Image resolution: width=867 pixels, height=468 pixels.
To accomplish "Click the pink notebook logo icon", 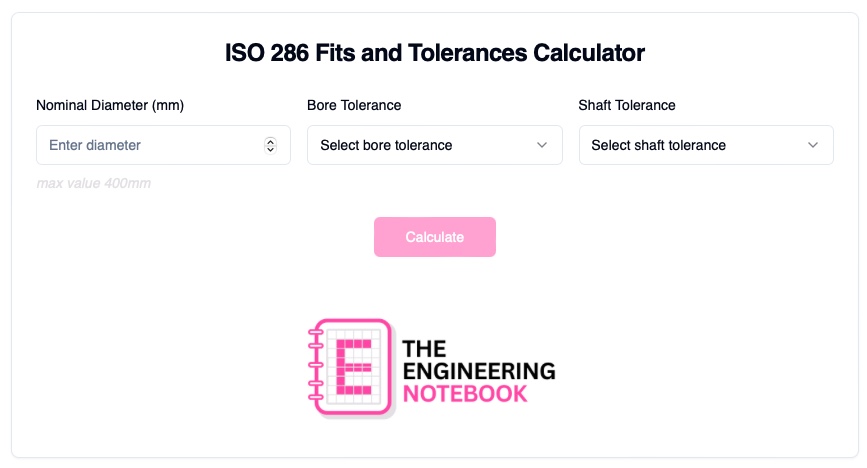I will click(349, 367).
